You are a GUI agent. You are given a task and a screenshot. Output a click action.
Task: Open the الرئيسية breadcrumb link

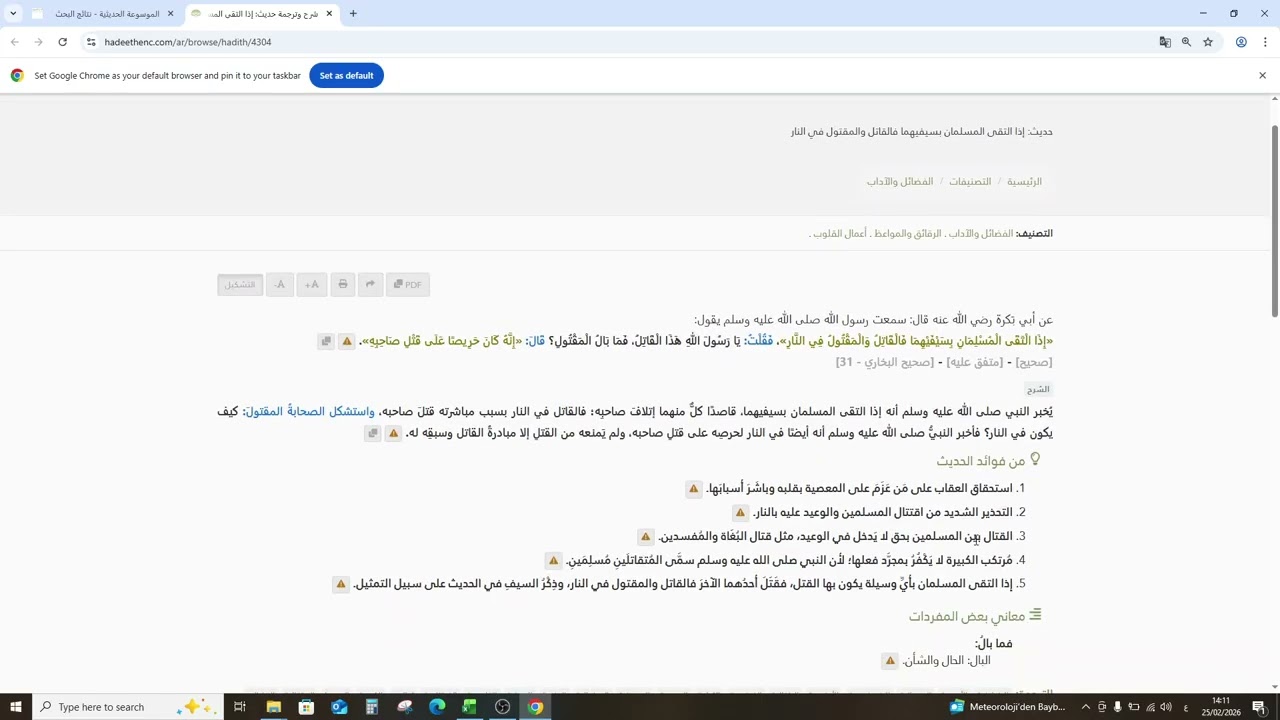coord(1024,182)
